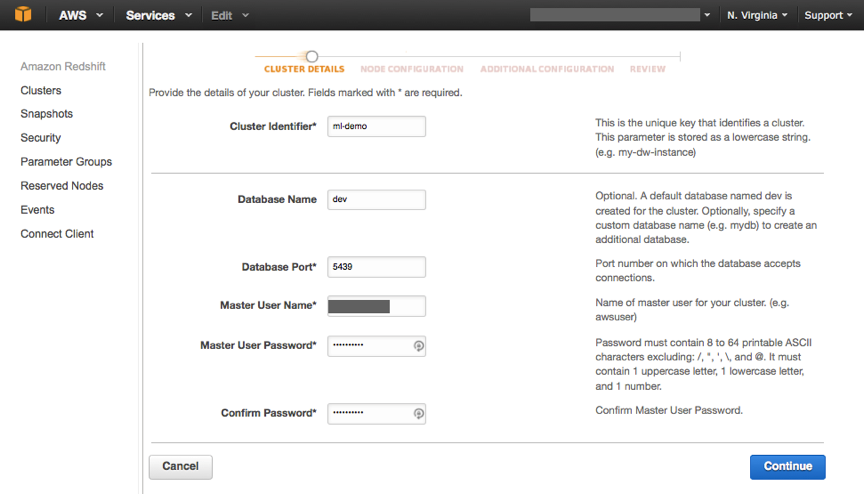Viewport: 864px width, 494px height.
Task: Click the Master User Password field
Action: click(x=376, y=346)
